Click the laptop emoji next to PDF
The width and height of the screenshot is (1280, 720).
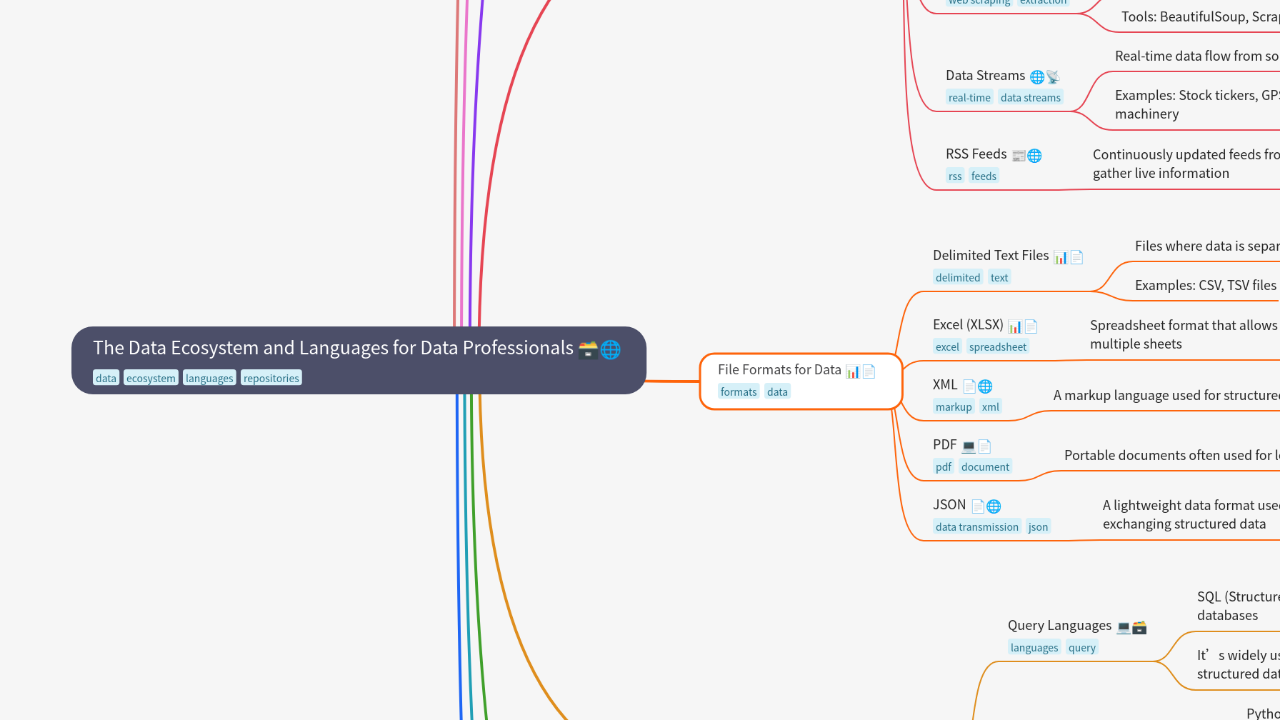click(968, 446)
